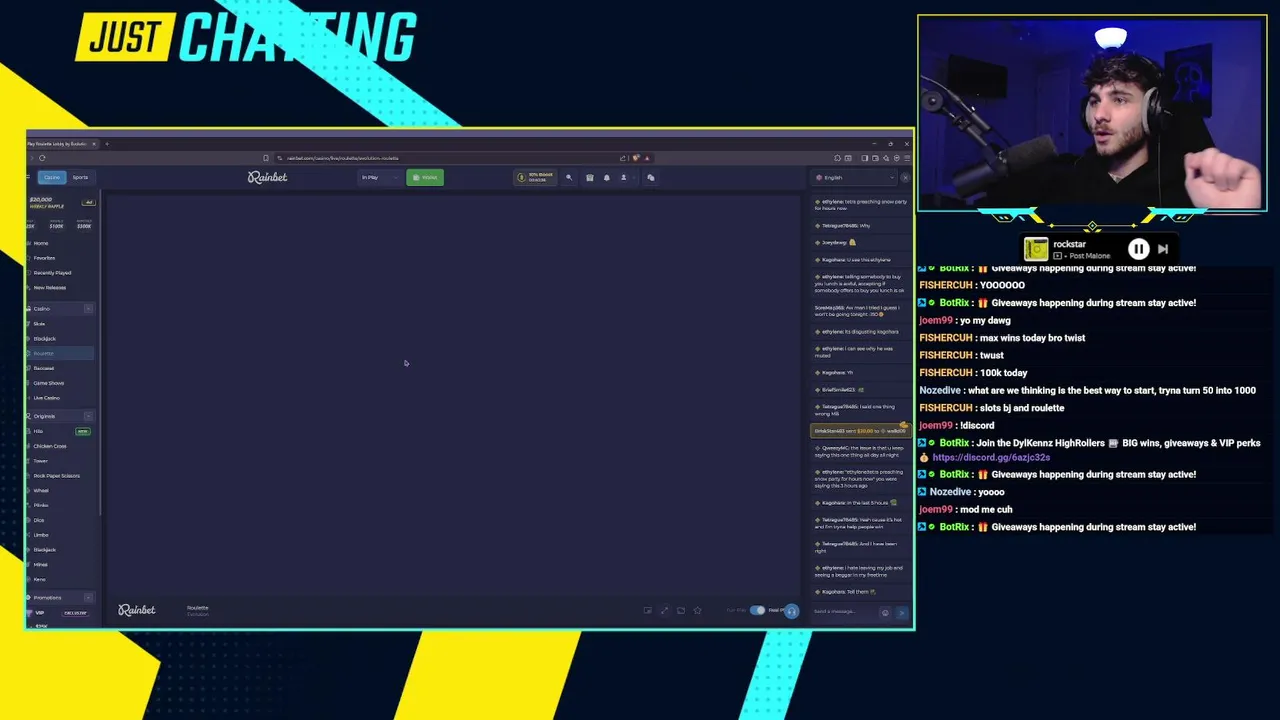Open the Hilo original game
The image size is (1280, 720).
click(38, 431)
